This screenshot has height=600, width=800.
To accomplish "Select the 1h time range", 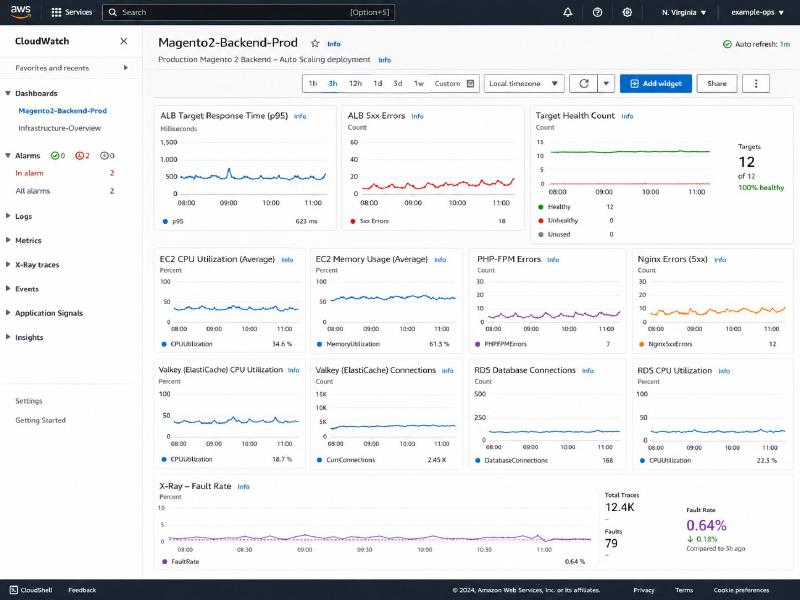I will click(x=313, y=83).
